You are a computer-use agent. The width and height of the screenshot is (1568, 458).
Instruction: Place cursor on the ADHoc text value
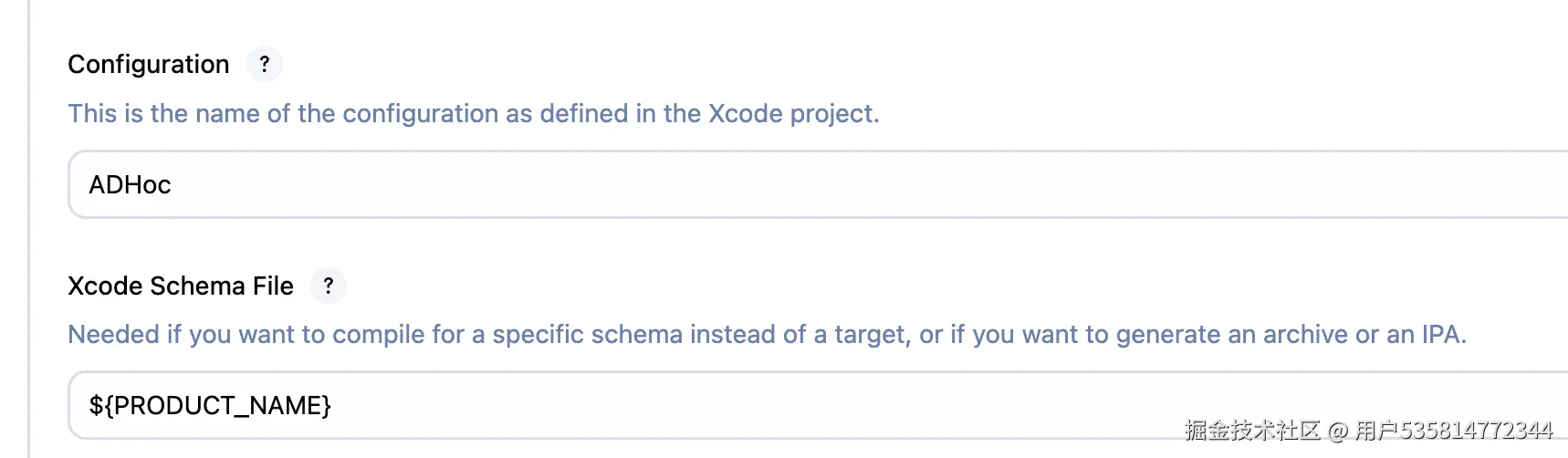131,184
